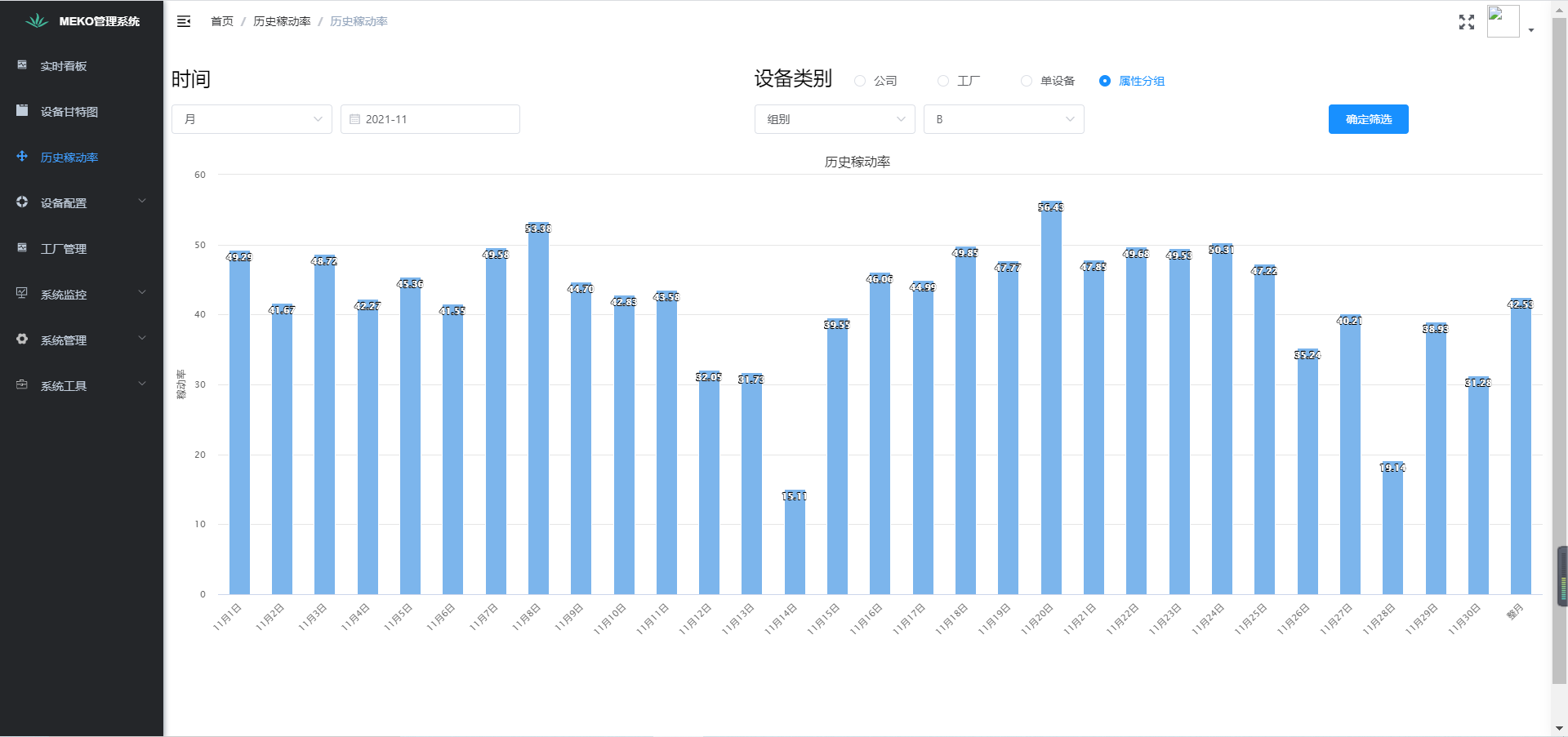1568x737 pixels.
Task: Click the MEKO logo icon
Action: [x=37, y=21]
